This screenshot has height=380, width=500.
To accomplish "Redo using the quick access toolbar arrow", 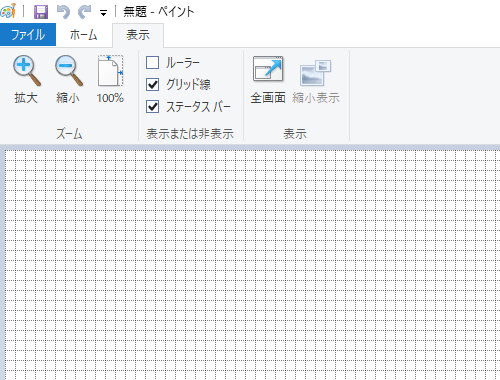I will coord(85,12).
